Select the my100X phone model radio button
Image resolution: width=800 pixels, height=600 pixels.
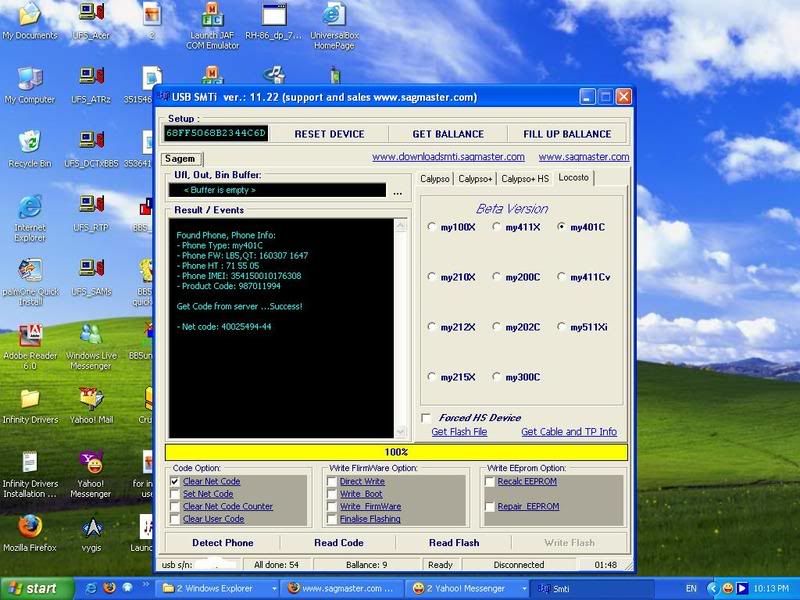[432, 227]
